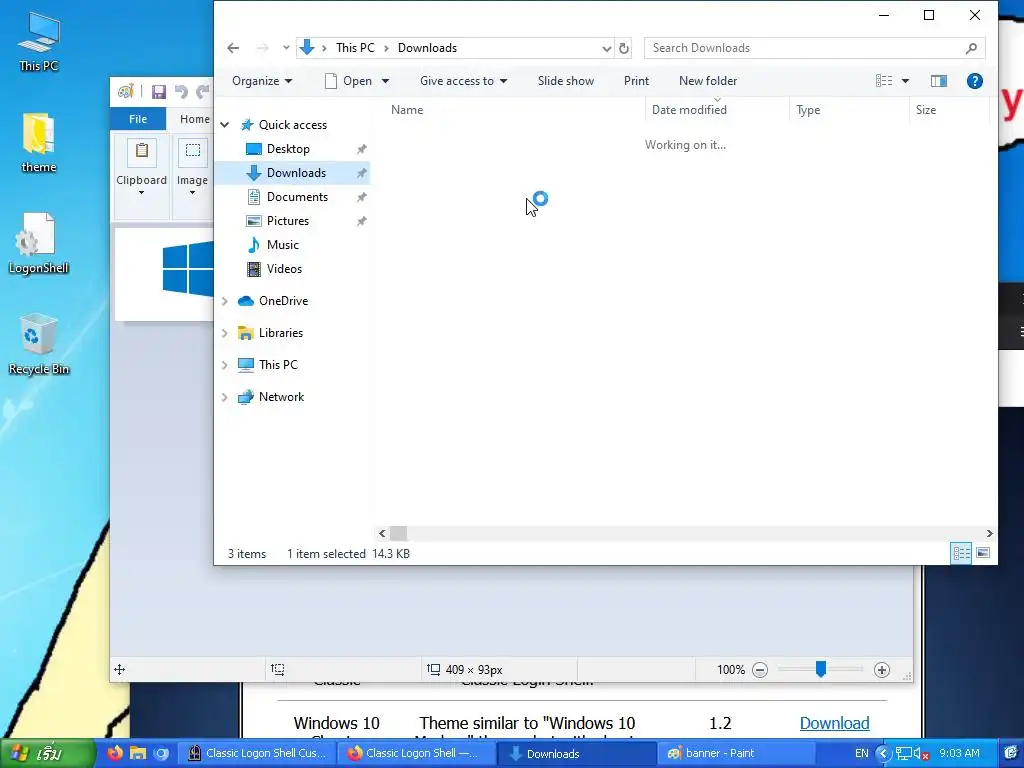Toggle the preview pane
Screen dimensions: 1024x768
[x=938, y=81]
